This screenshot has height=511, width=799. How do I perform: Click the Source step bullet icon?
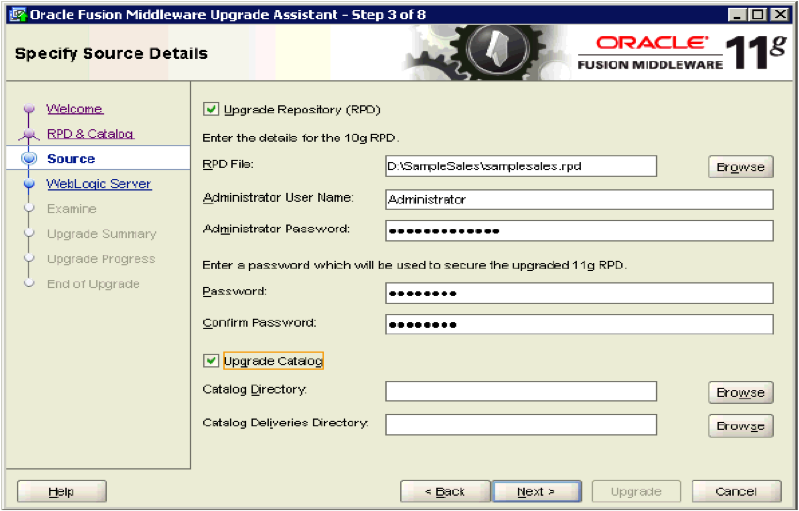pos(29,158)
